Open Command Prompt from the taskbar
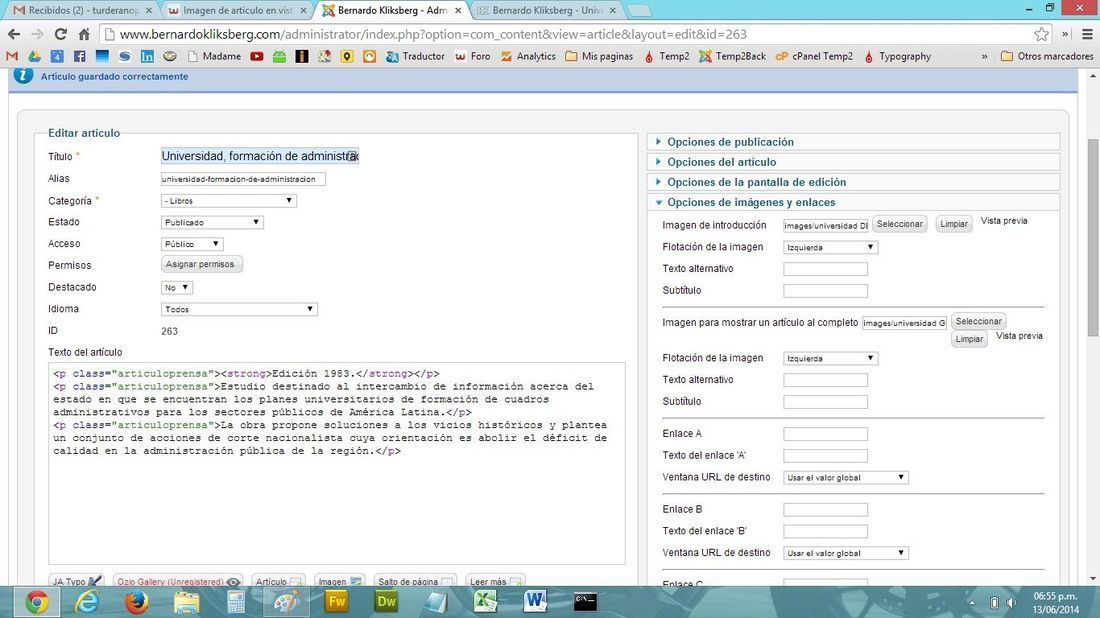 point(585,602)
